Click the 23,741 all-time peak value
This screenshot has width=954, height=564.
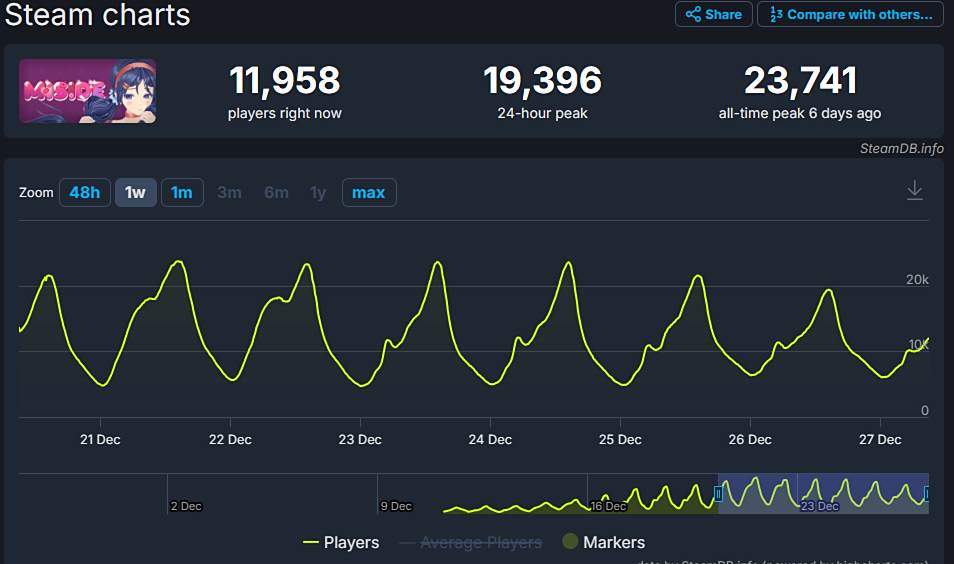coord(801,80)
